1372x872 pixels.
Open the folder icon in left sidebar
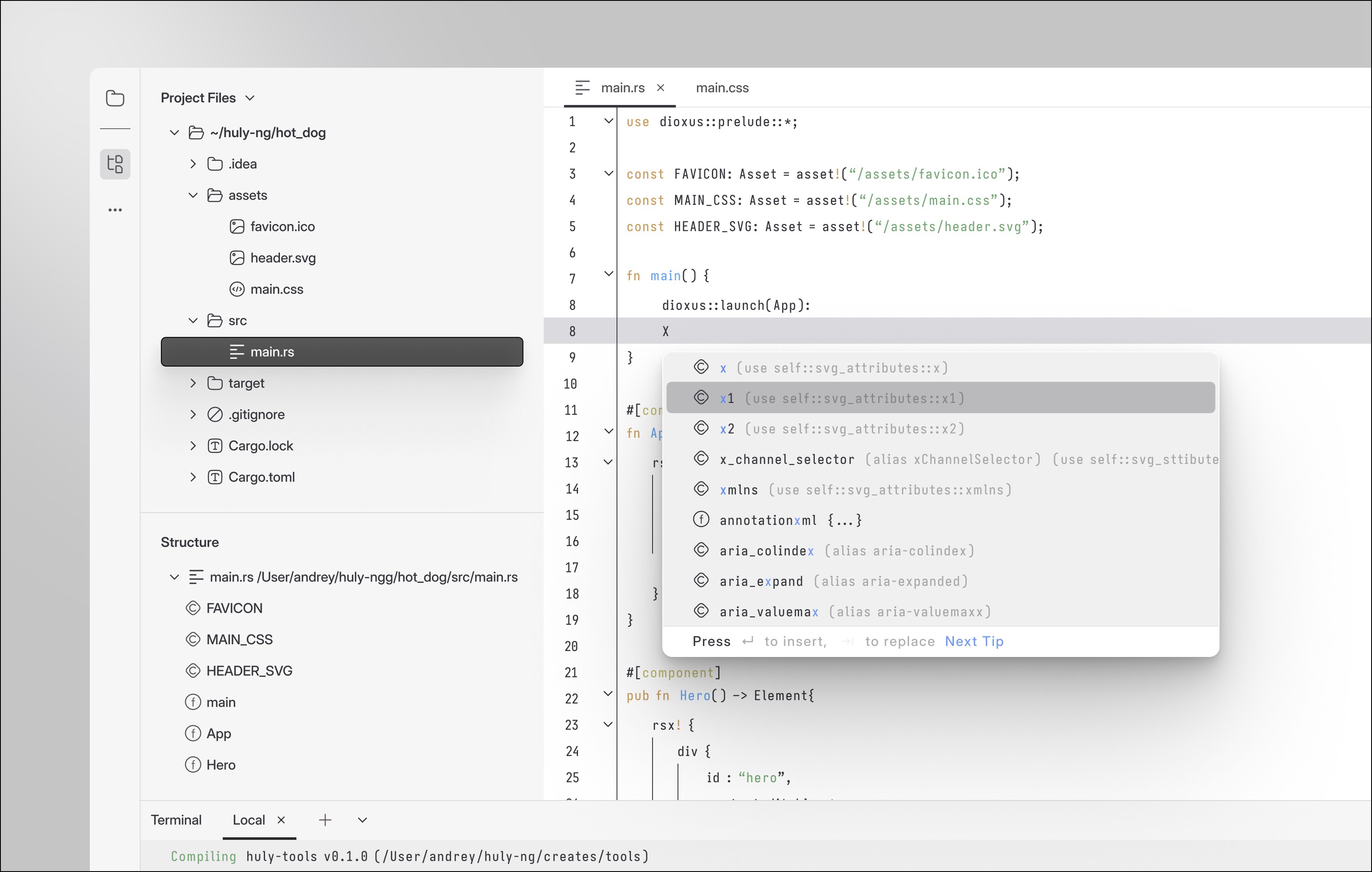[115, 98]
